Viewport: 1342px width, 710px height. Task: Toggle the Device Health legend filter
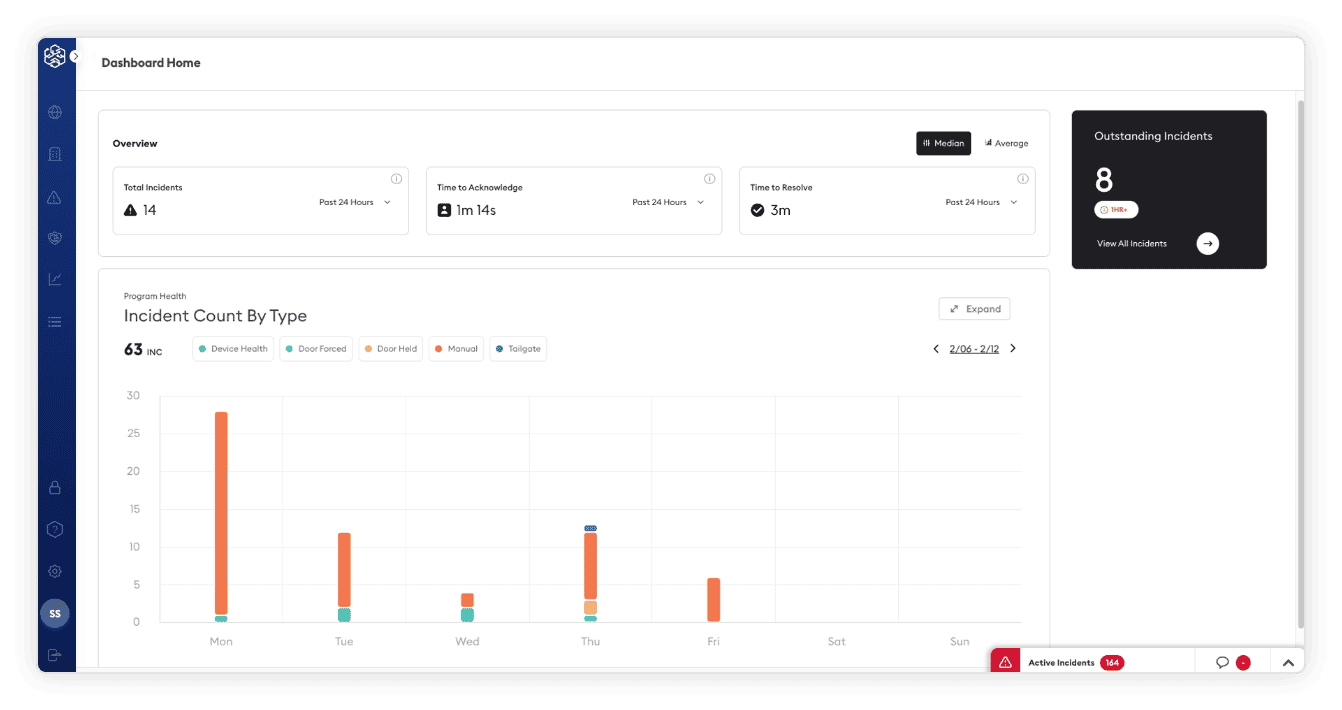pyautogui.click(x=233, y=349)
